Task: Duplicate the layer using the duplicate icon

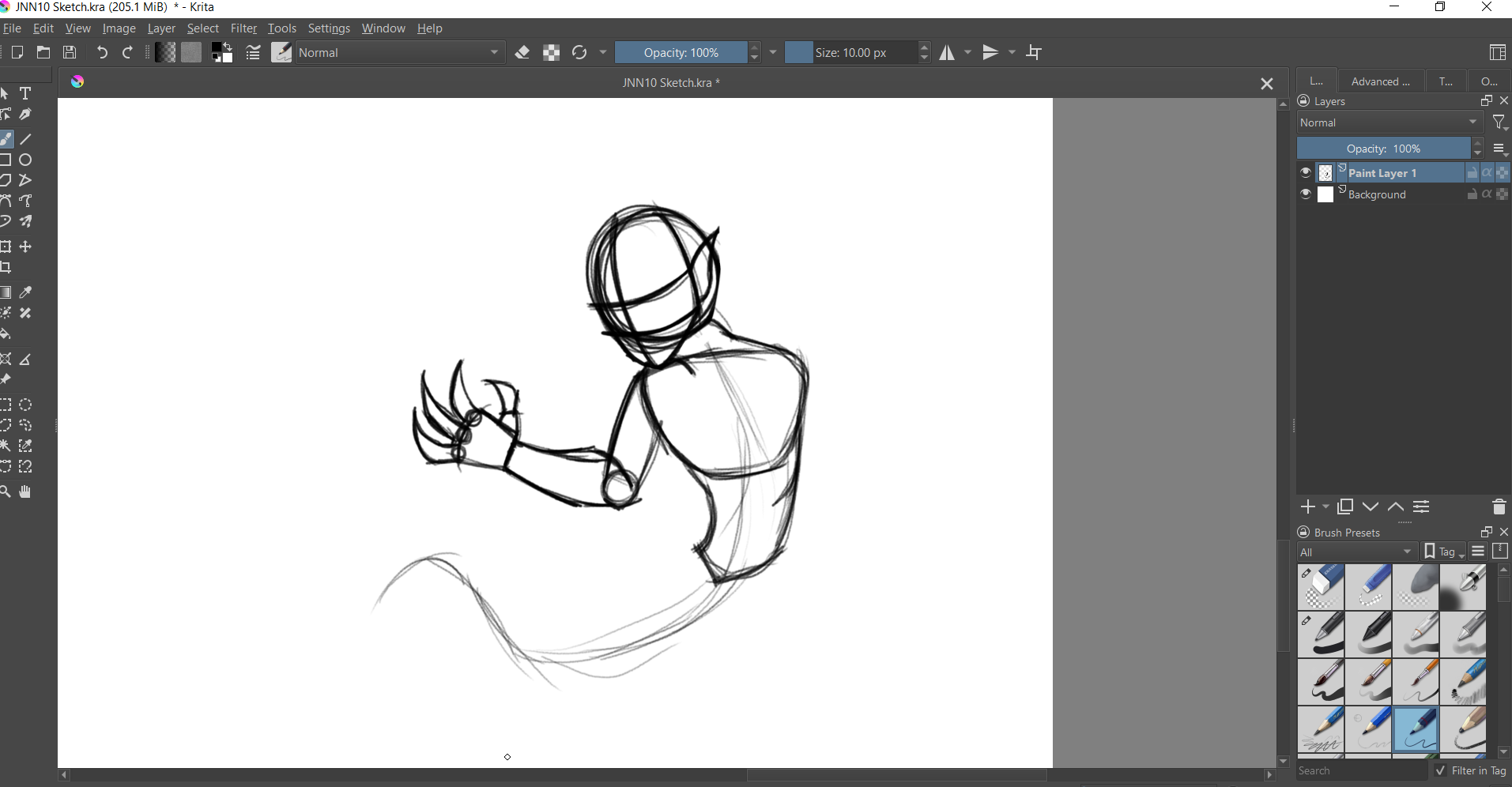Action: (1345, 507)
